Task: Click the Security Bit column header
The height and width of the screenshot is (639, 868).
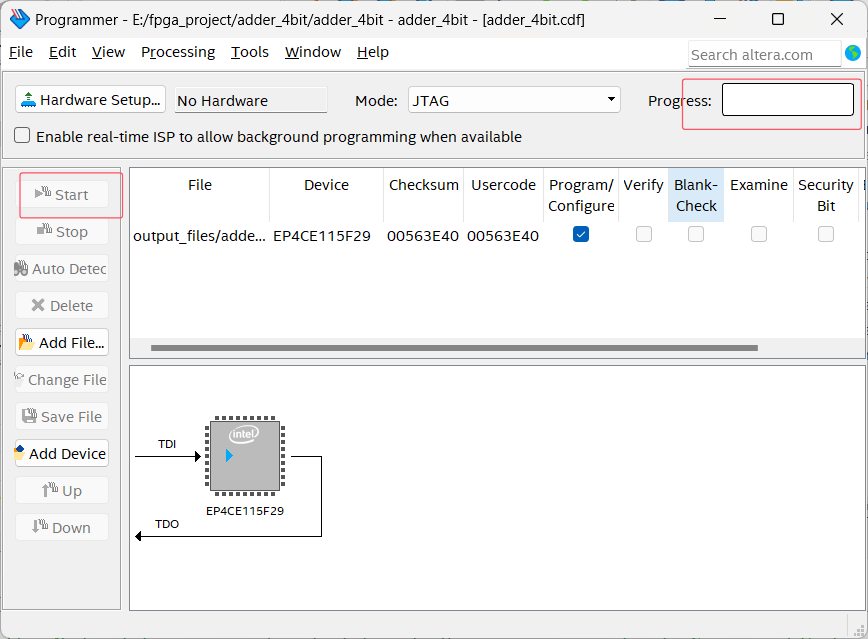Action: click(825, 195)
